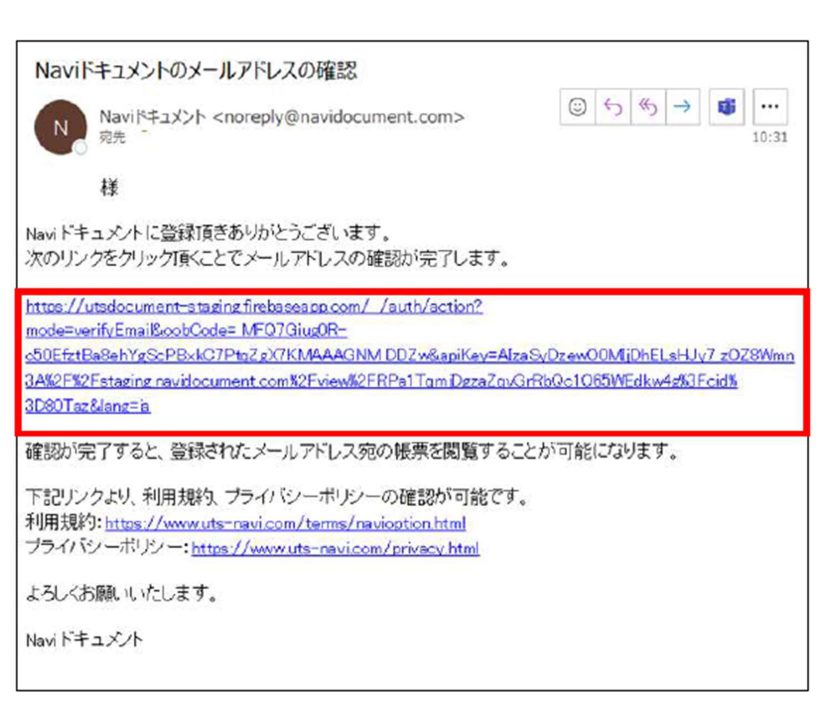Share the email to Microsoft Teams

tap(727, 108)
